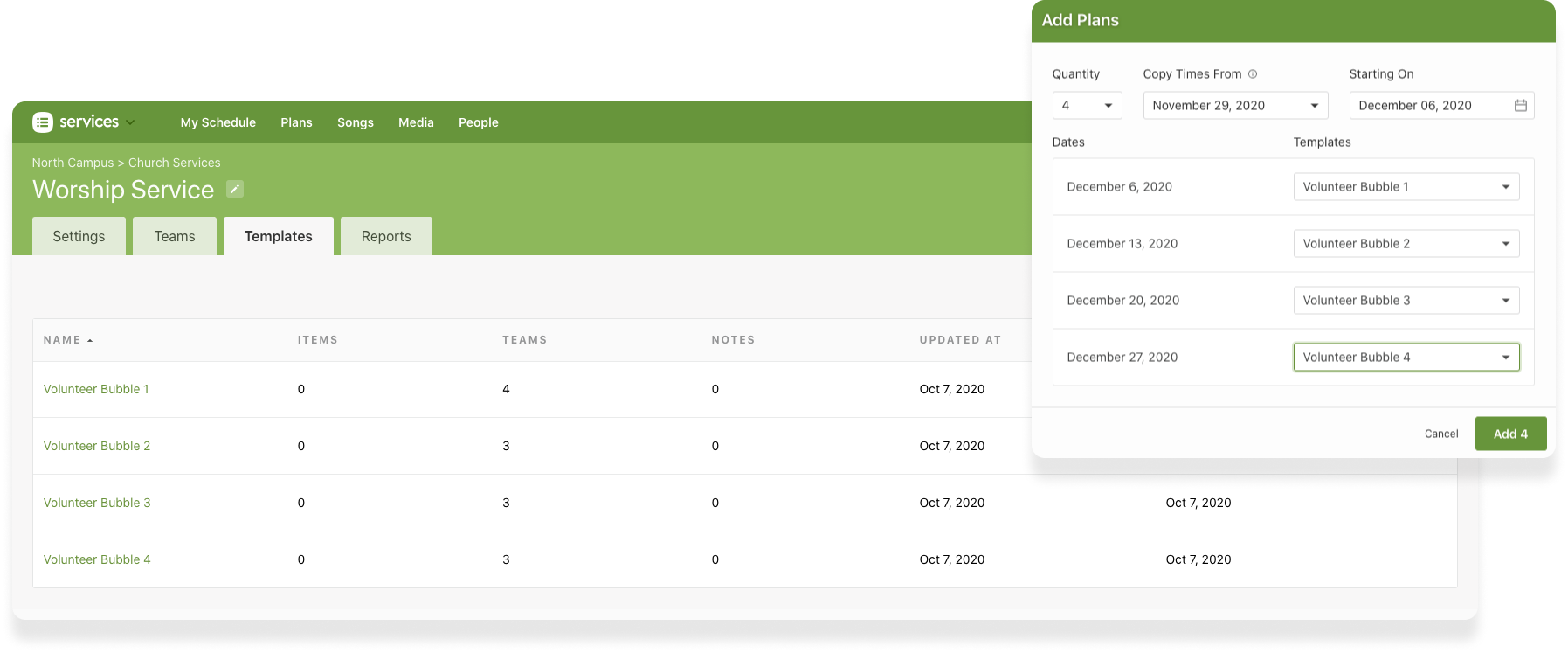Click the Services app logo icon

(43, 122)
